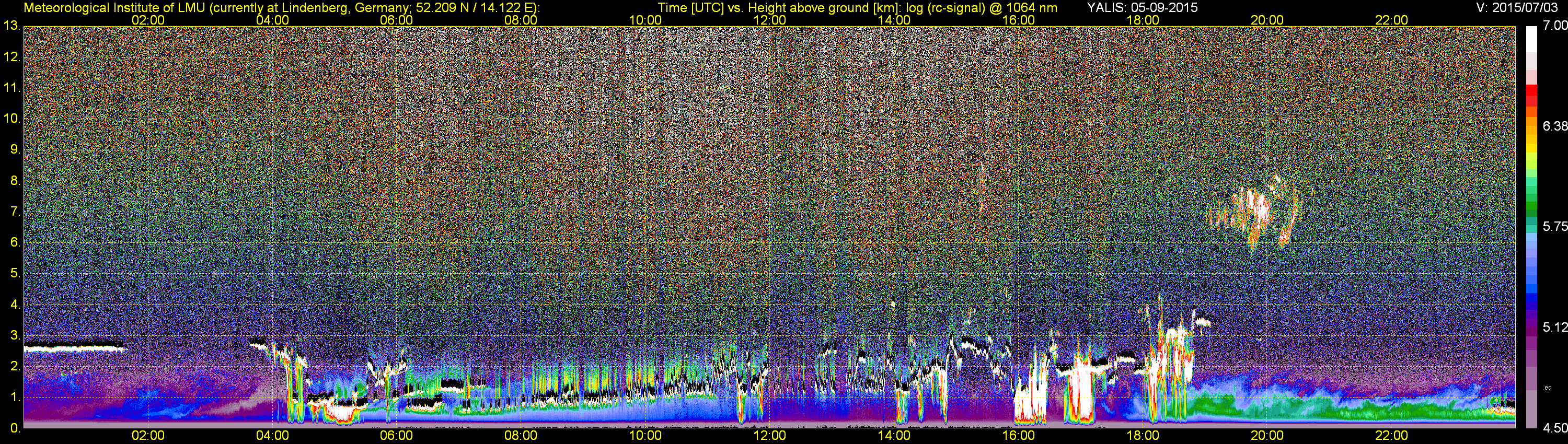The image size is (1568, 444).
Task: Click the "16:00" label on the top time axis
Action: pyautogui.click(x=1018, y=20)
